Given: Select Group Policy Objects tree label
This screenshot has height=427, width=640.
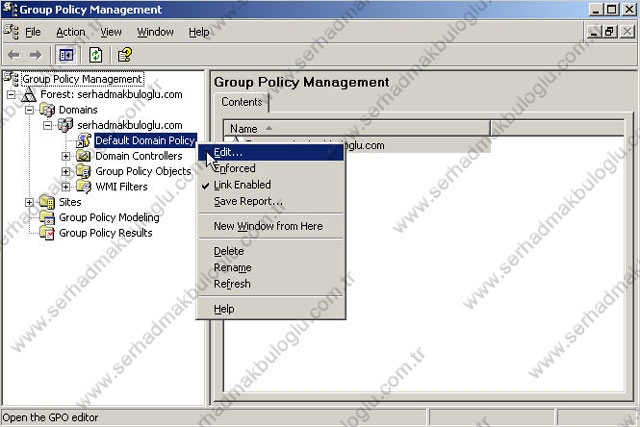Looking at the screenshot, I should (143, 171).
